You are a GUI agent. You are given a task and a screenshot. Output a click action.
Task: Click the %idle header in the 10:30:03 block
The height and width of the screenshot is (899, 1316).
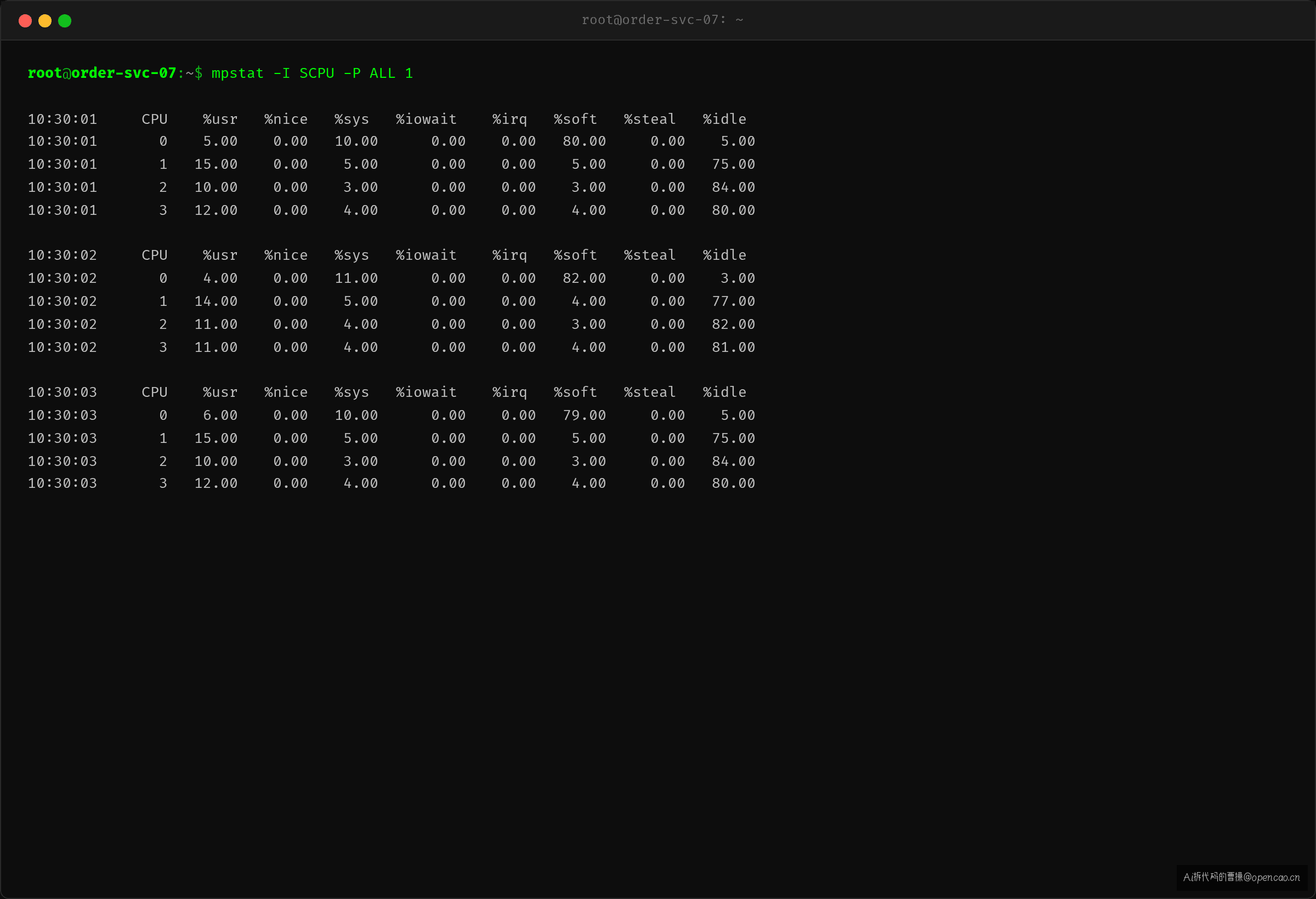click(725, 392)
